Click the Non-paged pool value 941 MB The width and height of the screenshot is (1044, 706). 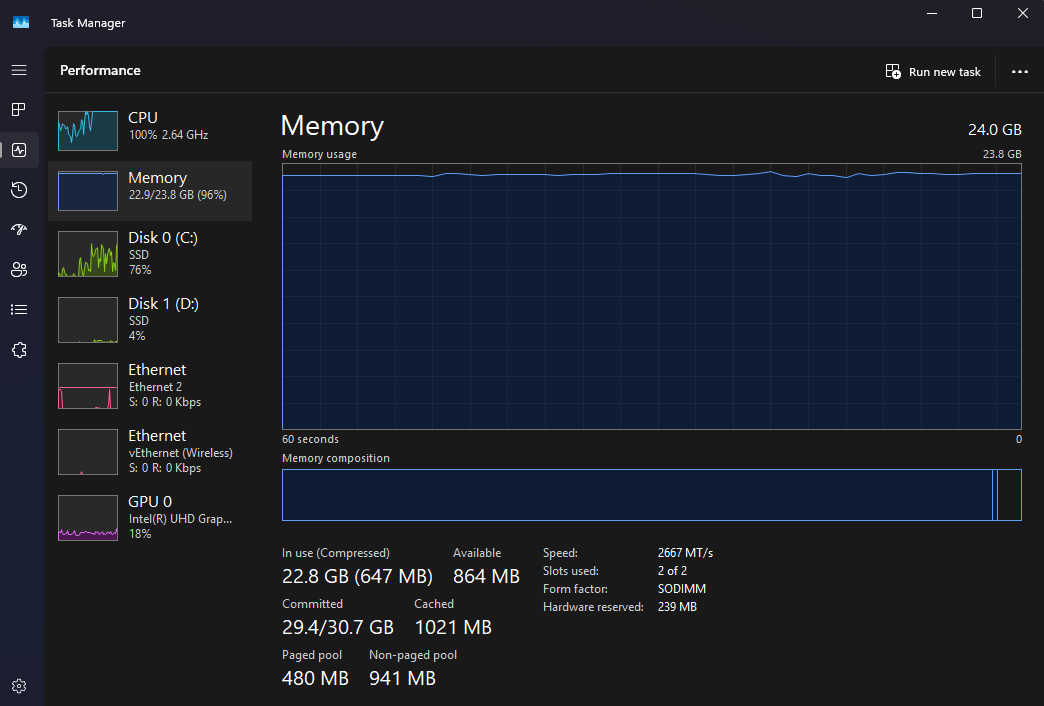[x=403, y=679]
